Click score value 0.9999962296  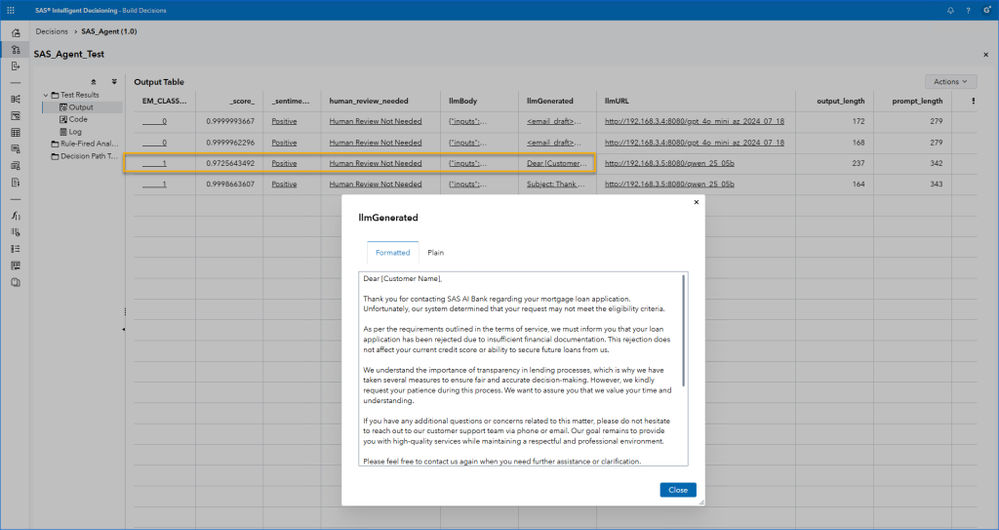tap(230, 143)
